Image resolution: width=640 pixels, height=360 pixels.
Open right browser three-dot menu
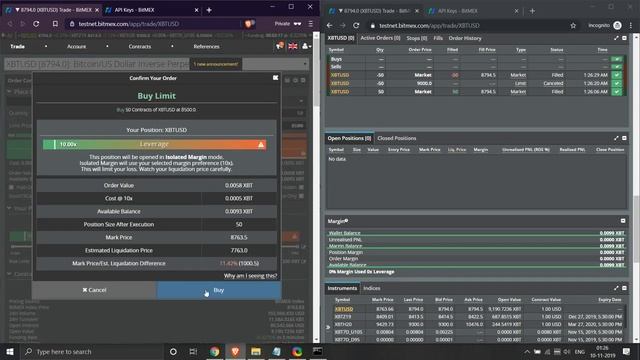coord(631,25)
